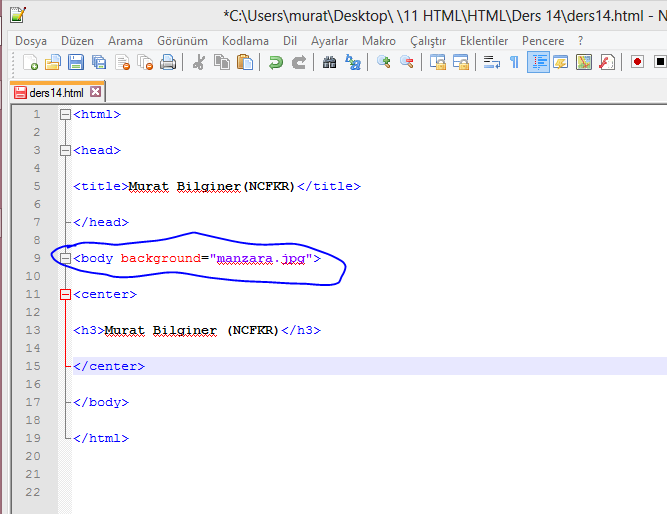
Task: Open the Pencere menu
Action: tap(543, 41)
